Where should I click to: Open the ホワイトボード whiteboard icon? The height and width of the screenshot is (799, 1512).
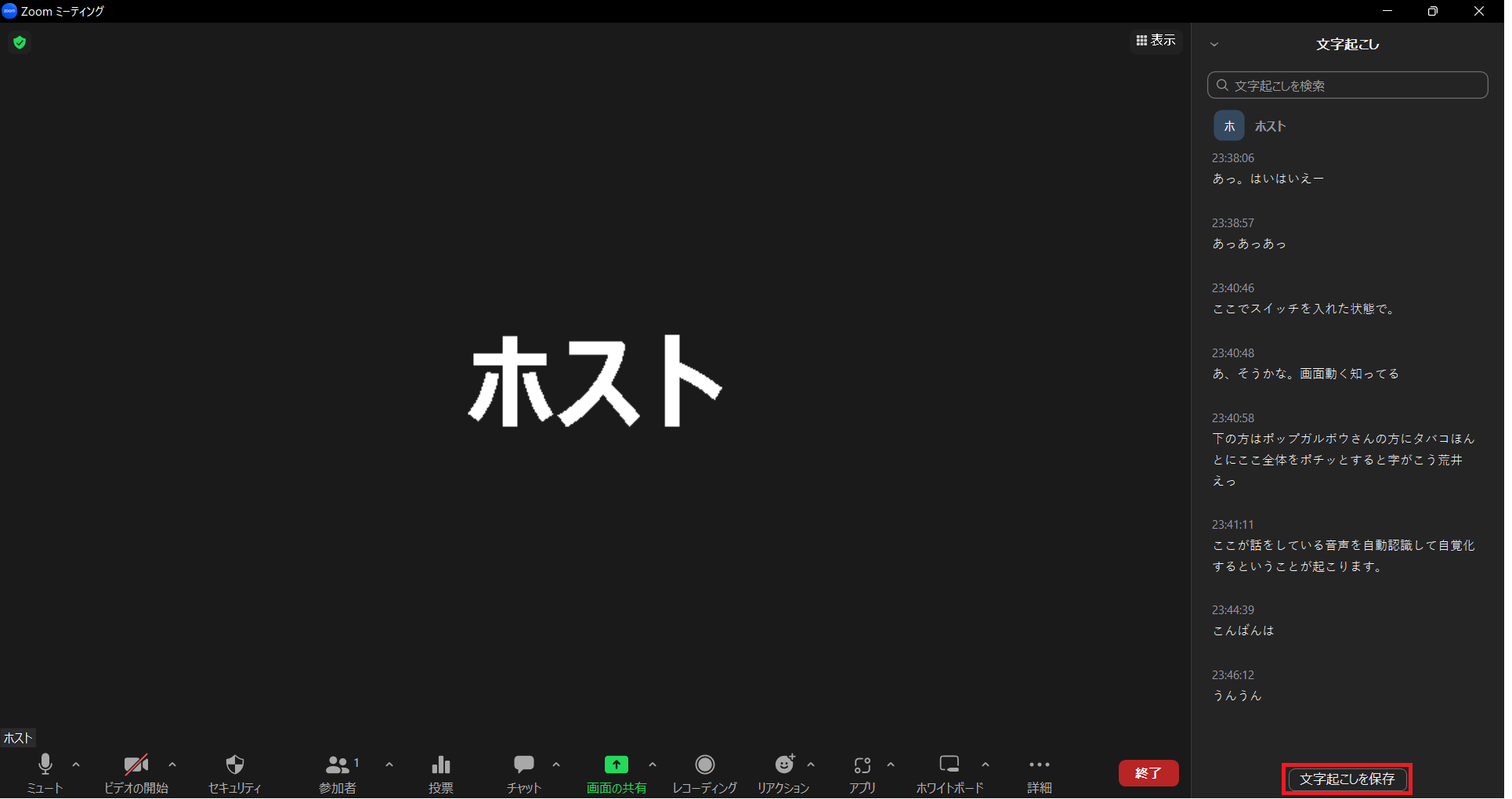[x=950, y=765]
